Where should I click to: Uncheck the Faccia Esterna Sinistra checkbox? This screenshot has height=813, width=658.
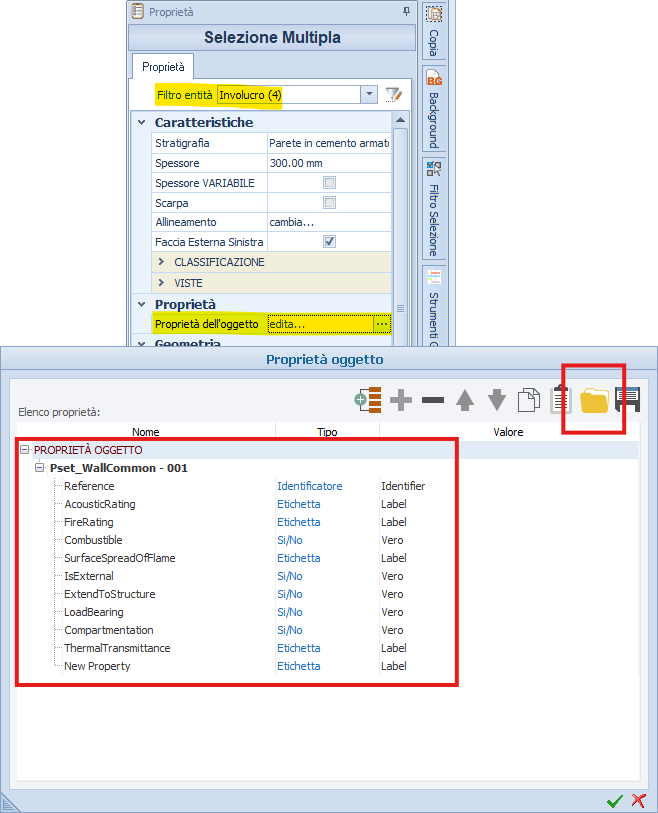[329, 242]
